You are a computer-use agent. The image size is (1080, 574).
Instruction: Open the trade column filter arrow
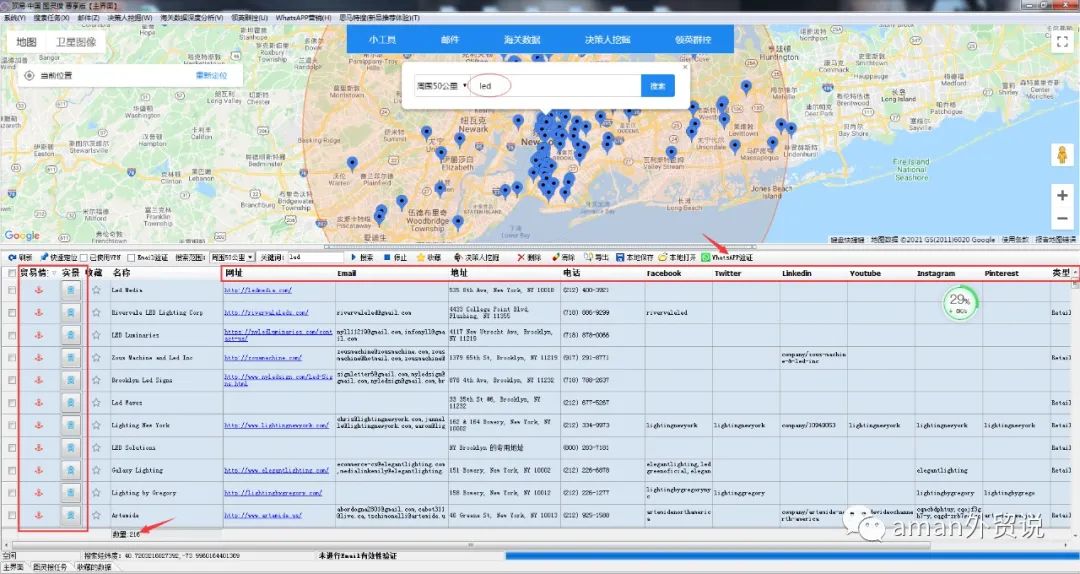pos(54,273)
